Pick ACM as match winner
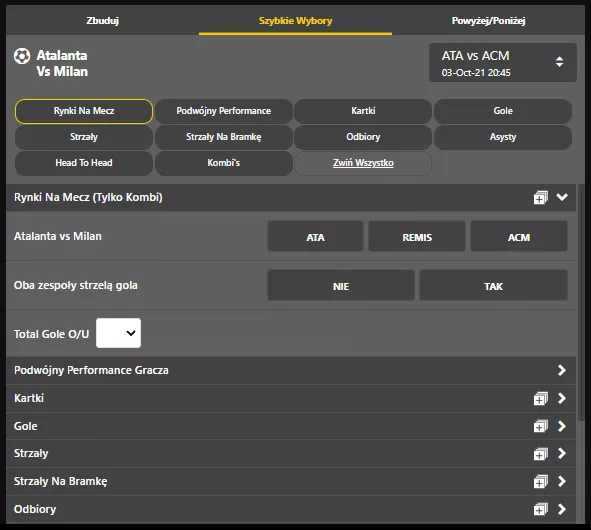The image size is (591, 530). click(519, 236)
